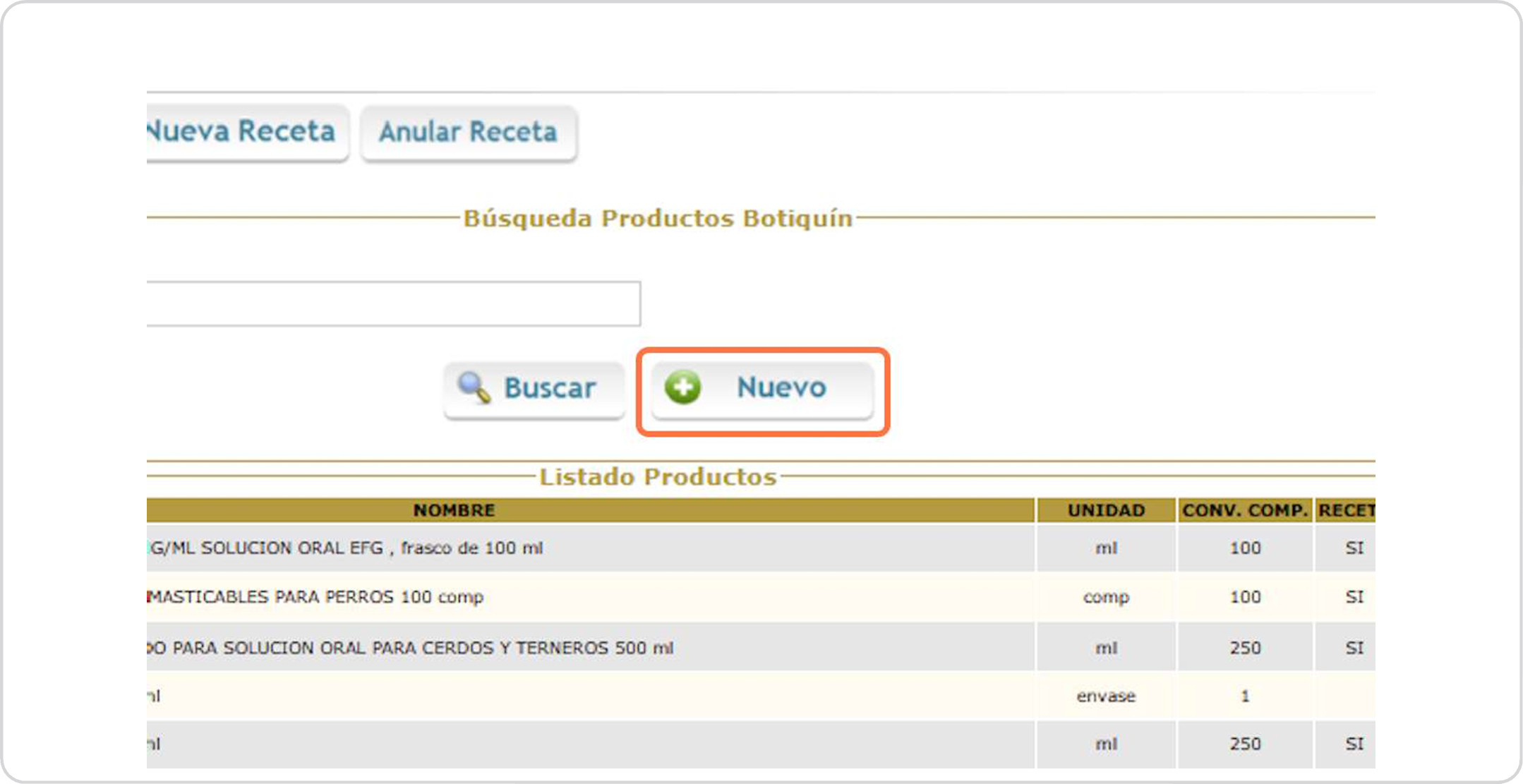1523x784 pixels.
Task: Click SI in the first product row
Action: click(1354, 548)
